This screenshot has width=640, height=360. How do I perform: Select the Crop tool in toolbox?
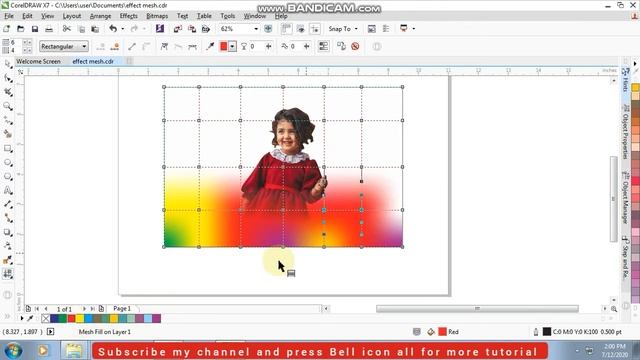pyautogui.click(x=8, y=92)
